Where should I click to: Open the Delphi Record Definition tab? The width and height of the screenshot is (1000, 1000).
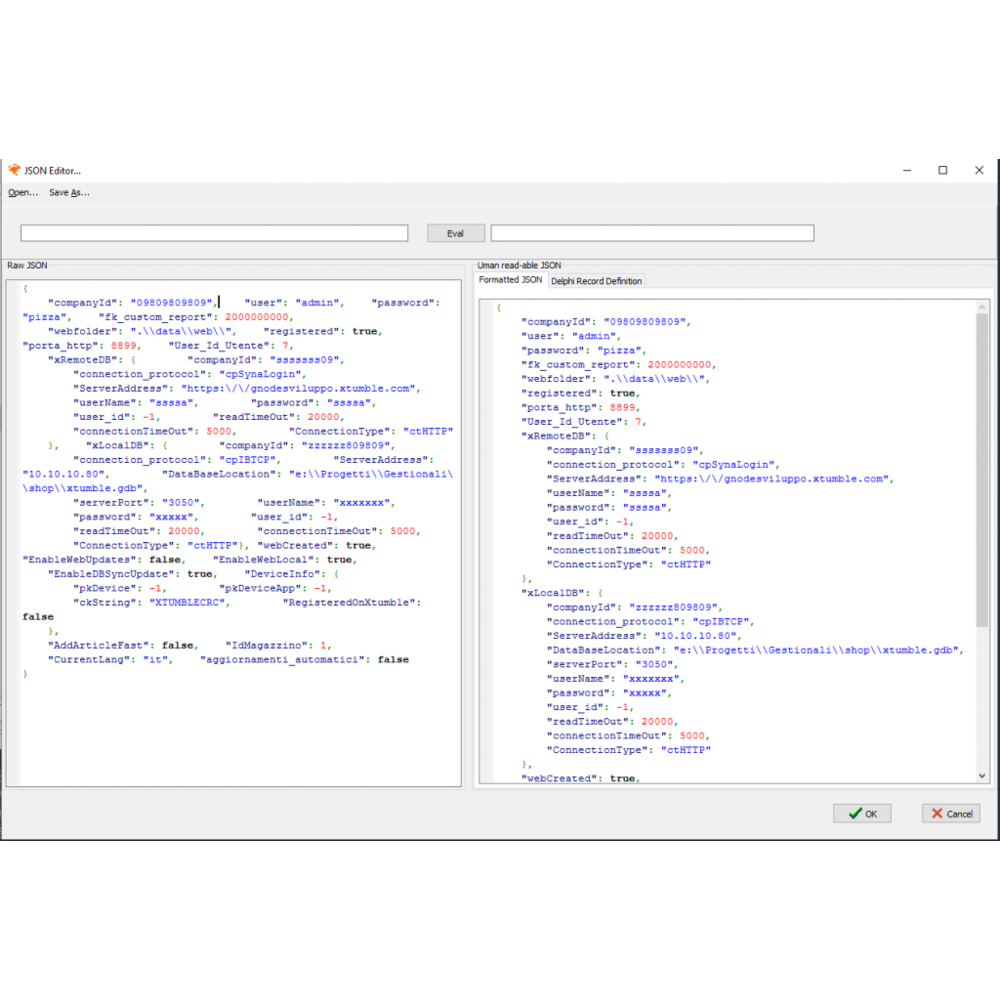(596, 281)
